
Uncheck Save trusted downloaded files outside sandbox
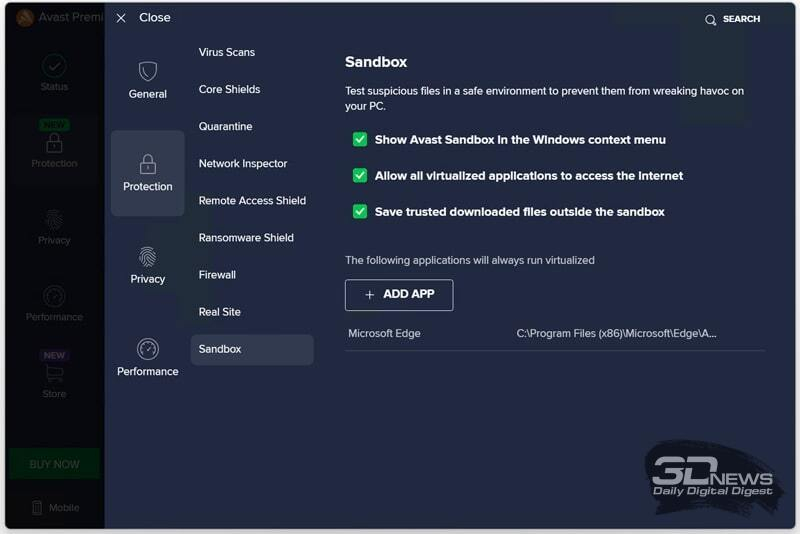click(x=360, y=211)
